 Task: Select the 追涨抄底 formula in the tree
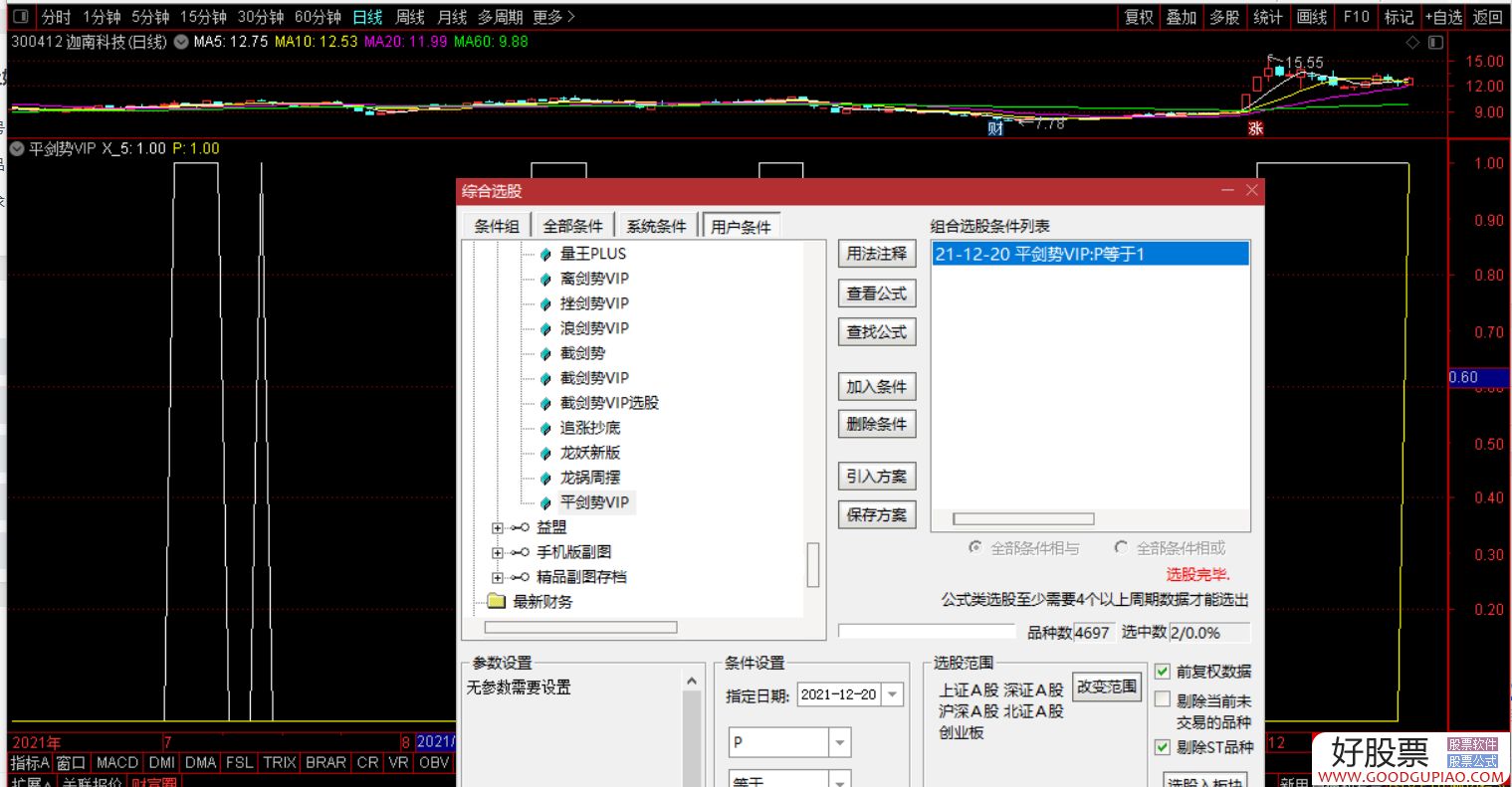[589, 428]
